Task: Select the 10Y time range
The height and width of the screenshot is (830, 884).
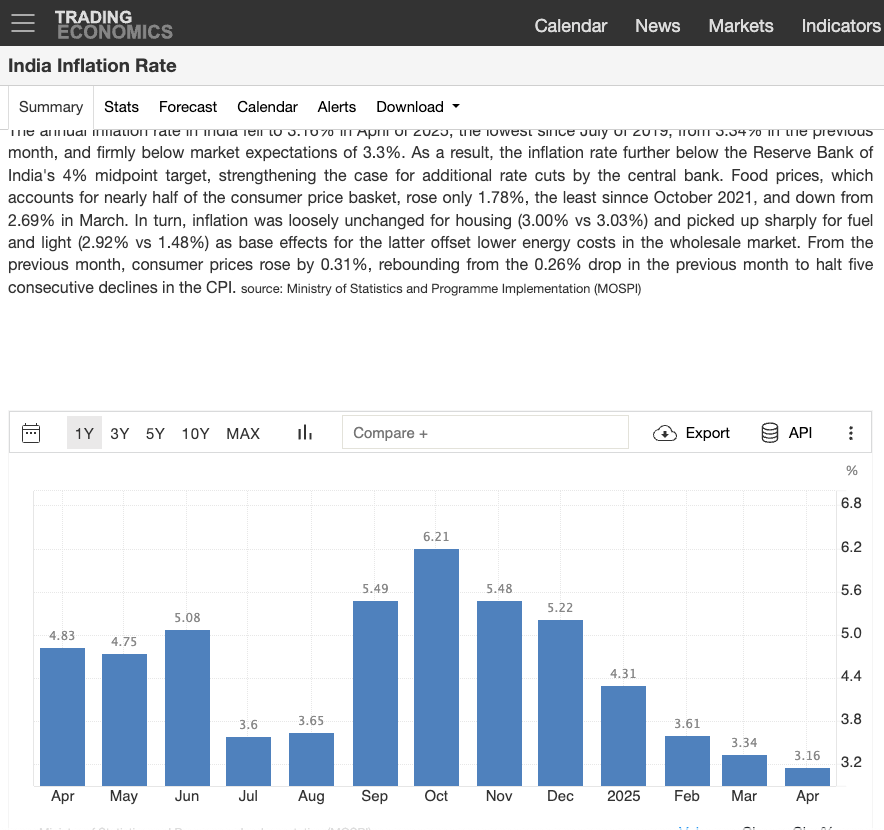Action: coord(196,433)
